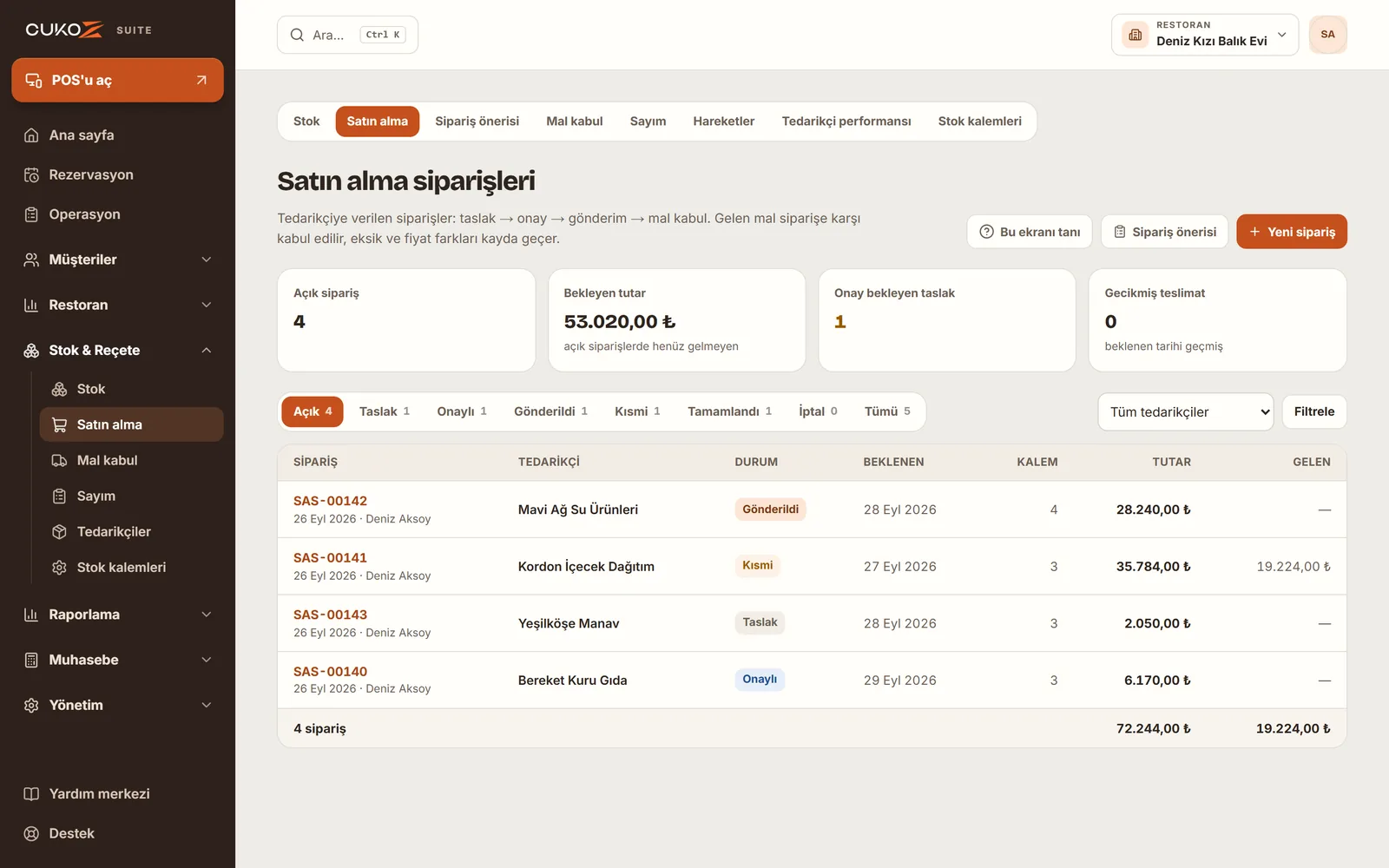The height and width of the screenshot is (868, 1389).
Task: Switch to the Sipariş önerisi tab
Action: [x=477, y=122]
